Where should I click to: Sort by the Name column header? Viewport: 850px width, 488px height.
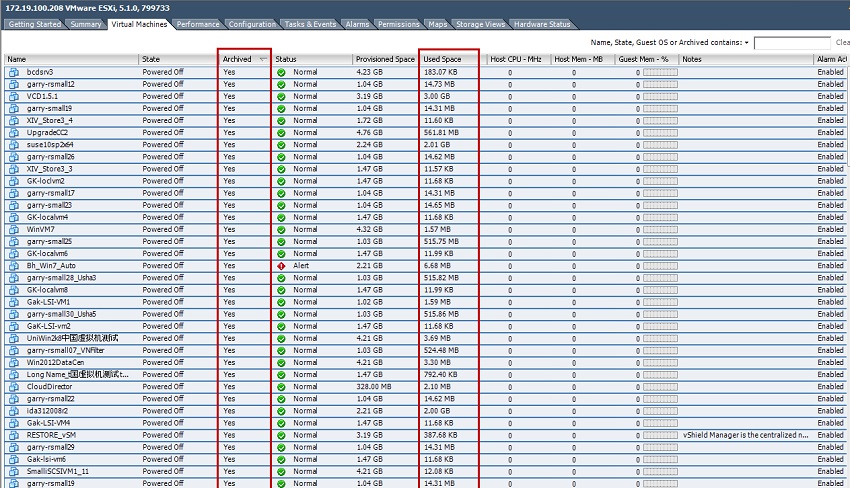tap(72, 59)
